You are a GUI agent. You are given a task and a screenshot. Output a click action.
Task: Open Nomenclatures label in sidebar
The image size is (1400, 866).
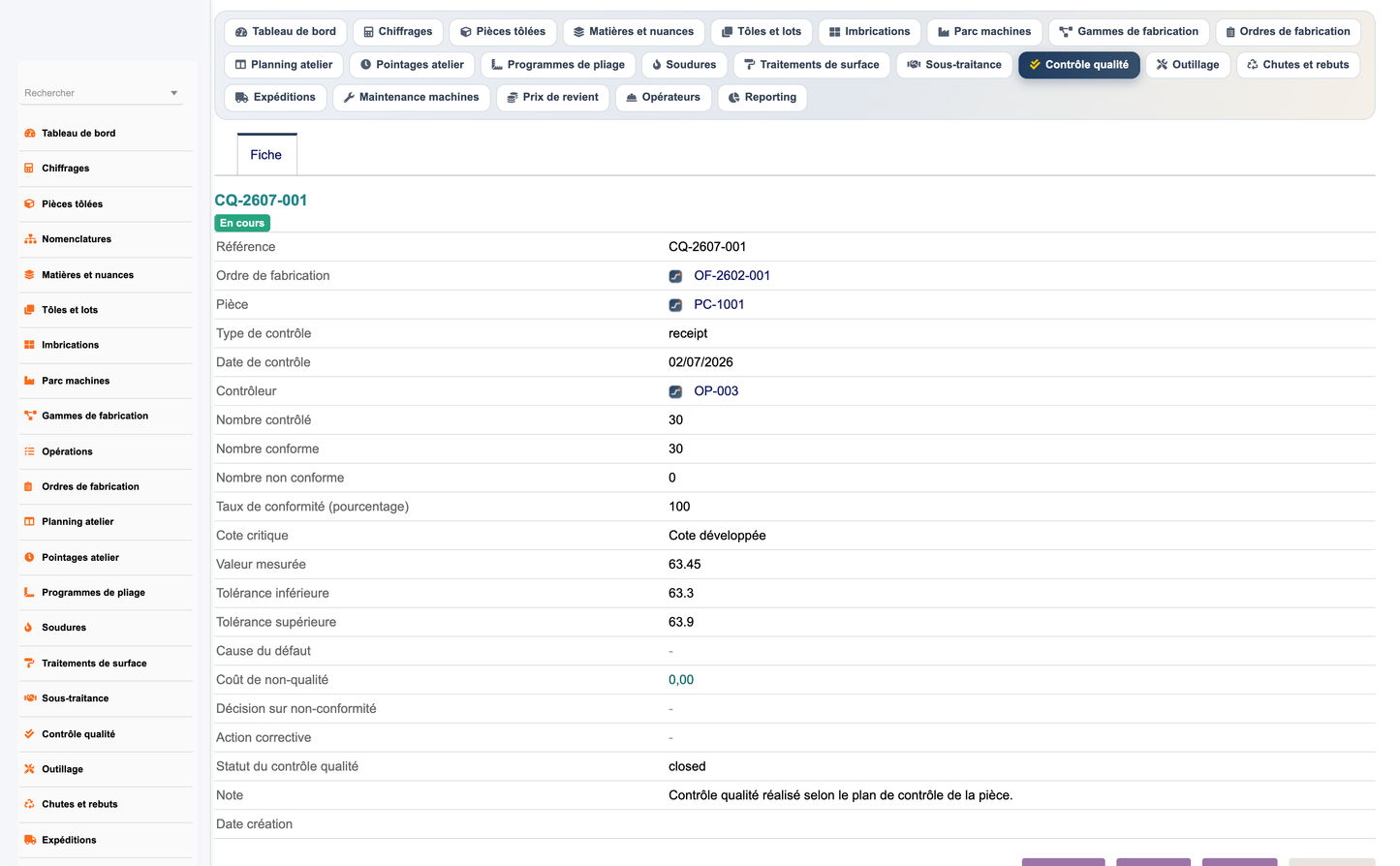tap(77, 239)
